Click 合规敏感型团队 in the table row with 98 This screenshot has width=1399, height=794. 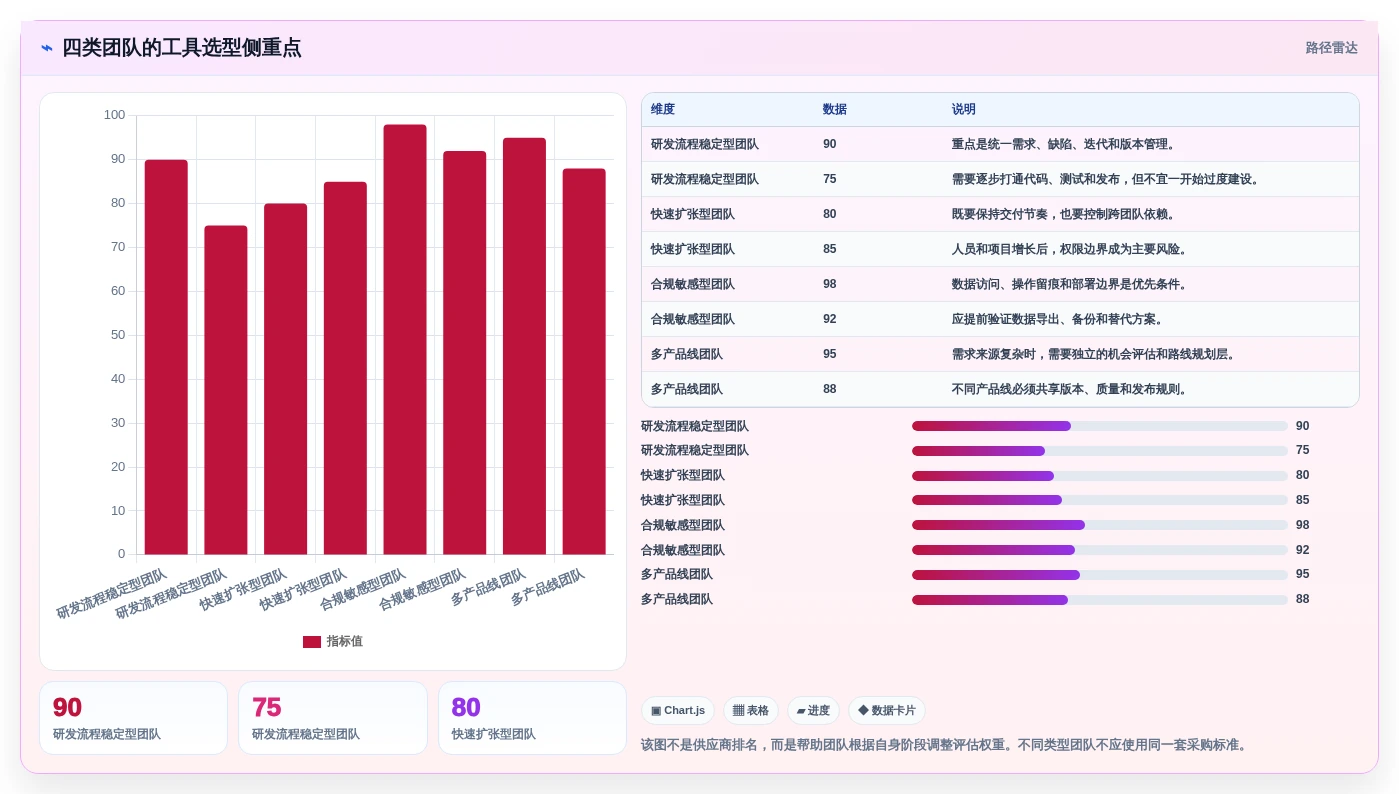coord(693,284)
